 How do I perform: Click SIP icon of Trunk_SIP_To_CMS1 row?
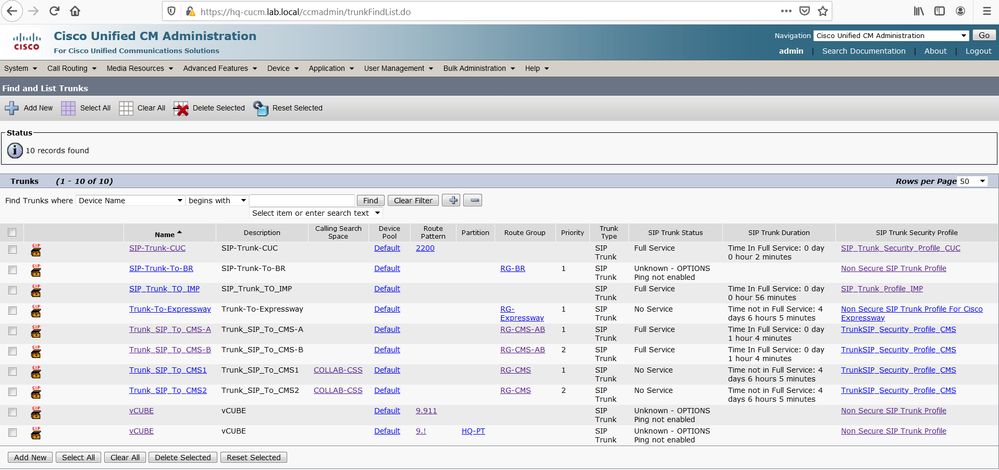pyautogui.click(x=36, y=373)
